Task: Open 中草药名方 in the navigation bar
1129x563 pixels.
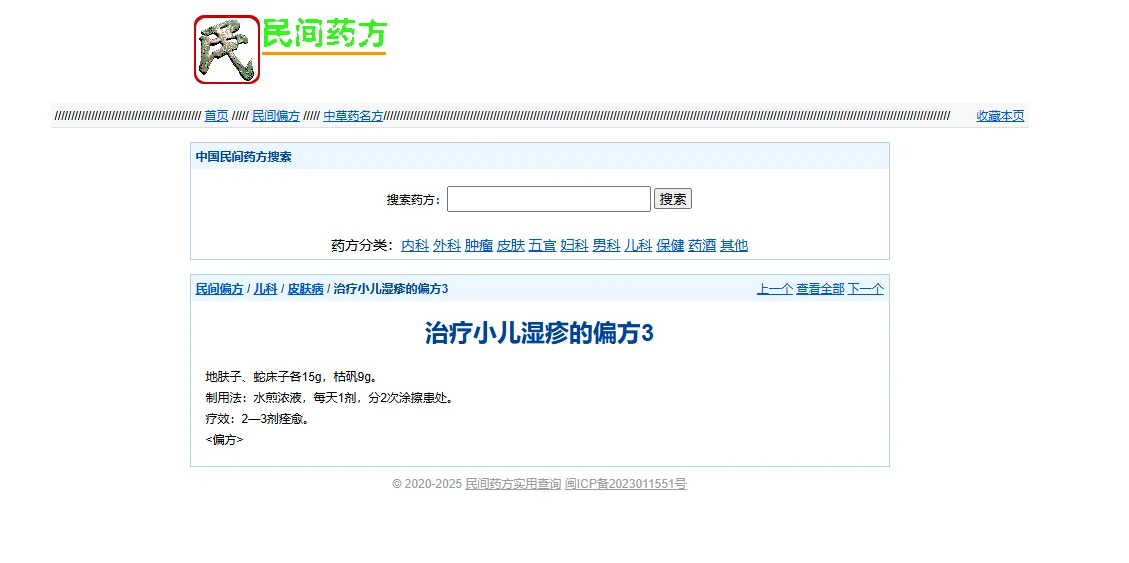Action: [x=353, y=116]
